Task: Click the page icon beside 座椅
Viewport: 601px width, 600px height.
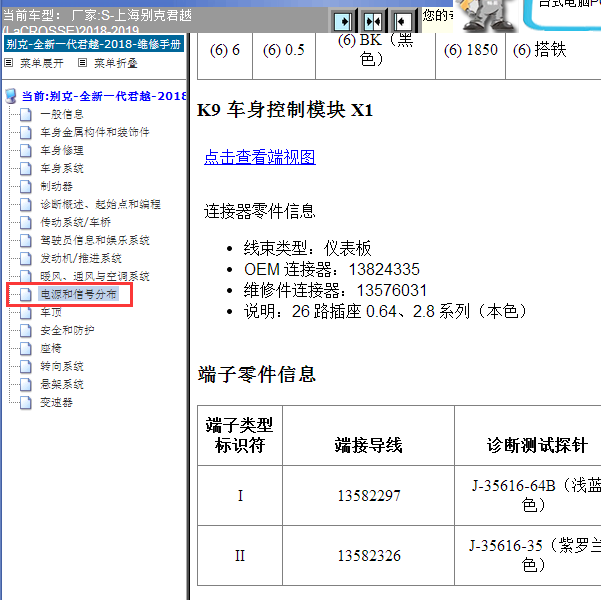Action: [26, 348]
